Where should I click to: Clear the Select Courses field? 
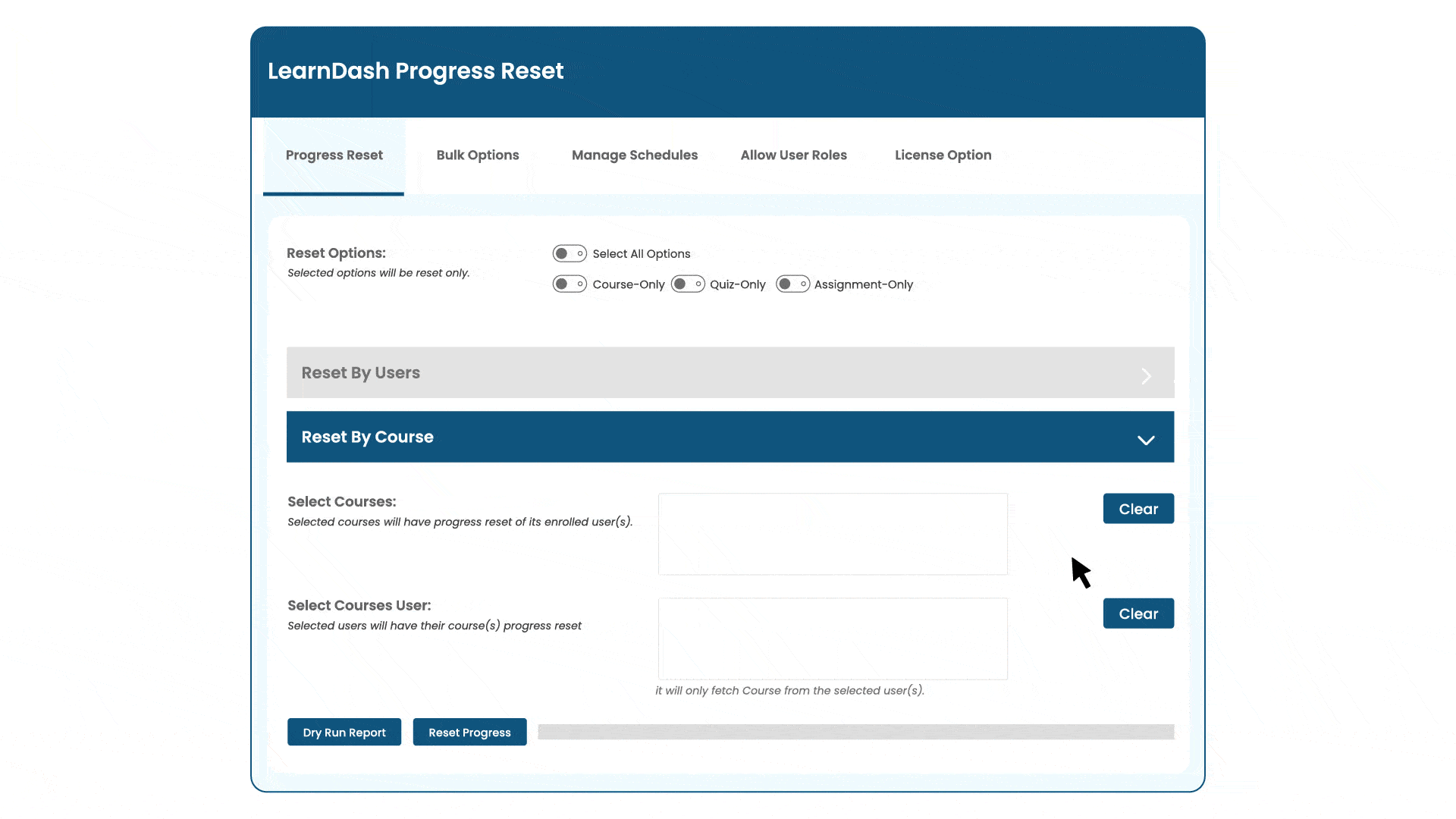click(x=1138, y=508)
